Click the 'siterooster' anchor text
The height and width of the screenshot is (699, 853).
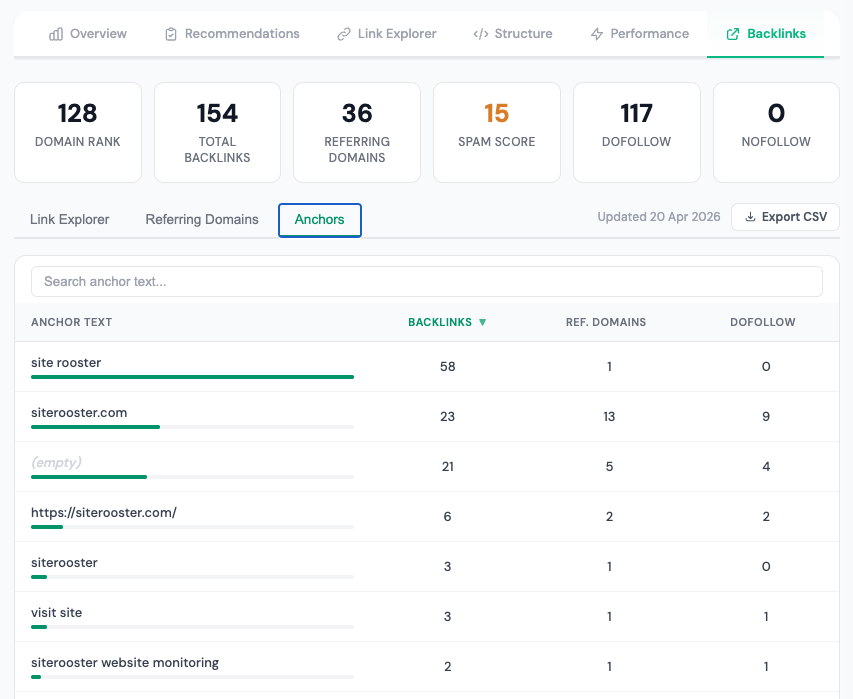[x=64, y=562]
